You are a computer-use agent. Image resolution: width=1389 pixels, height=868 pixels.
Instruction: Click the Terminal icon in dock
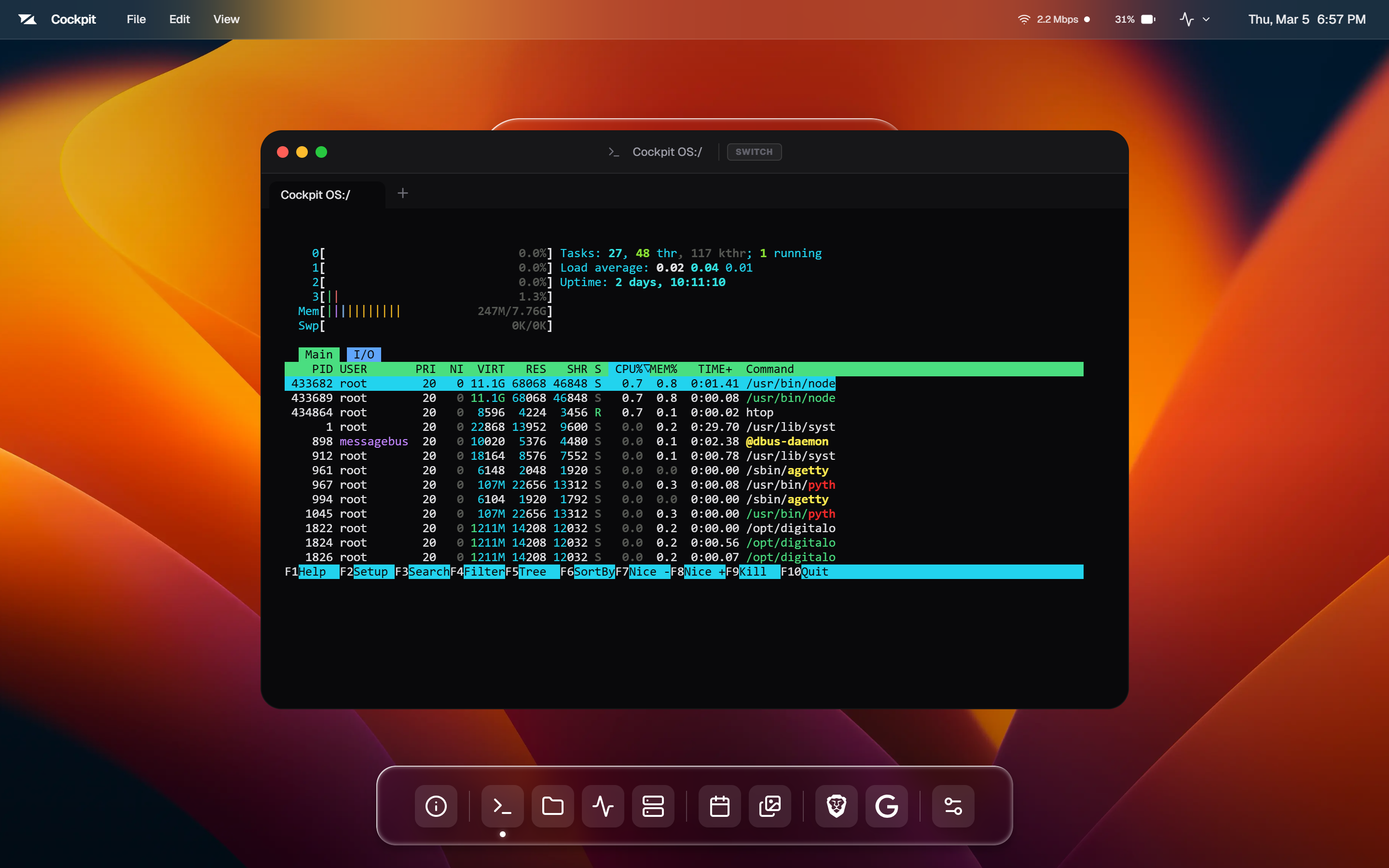502,806
